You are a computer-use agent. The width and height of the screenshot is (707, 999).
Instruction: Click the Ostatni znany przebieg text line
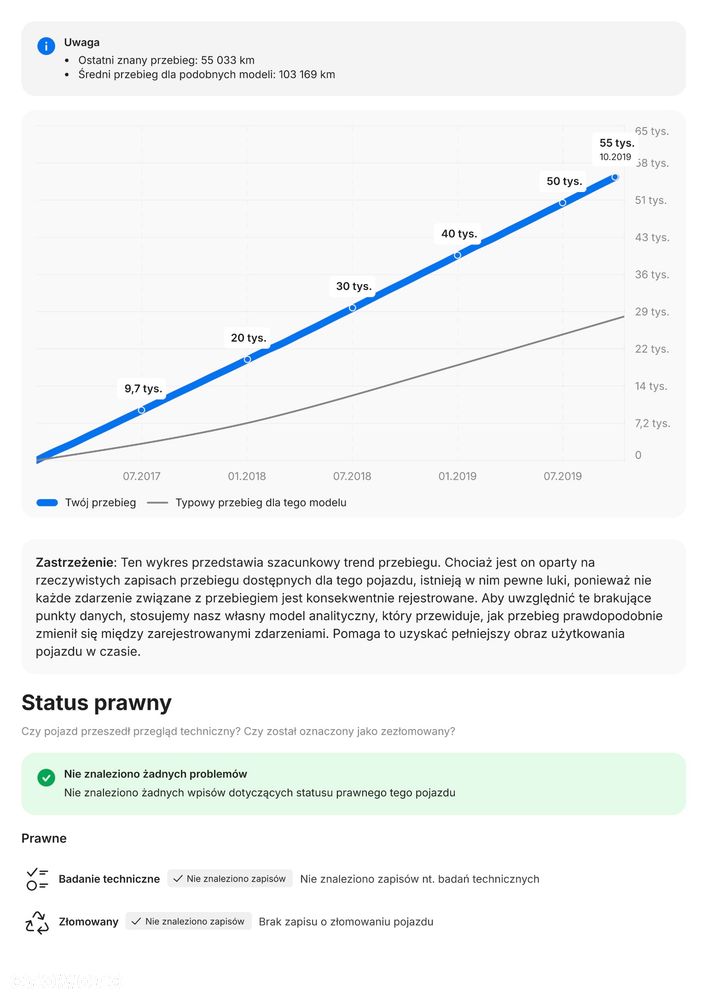click(166, 61)
